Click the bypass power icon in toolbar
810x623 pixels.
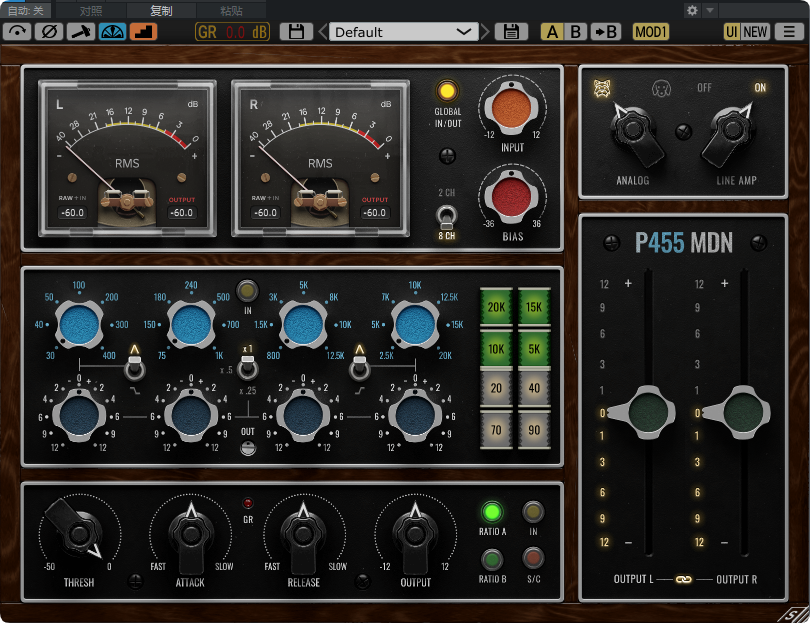tap(17, 32)
